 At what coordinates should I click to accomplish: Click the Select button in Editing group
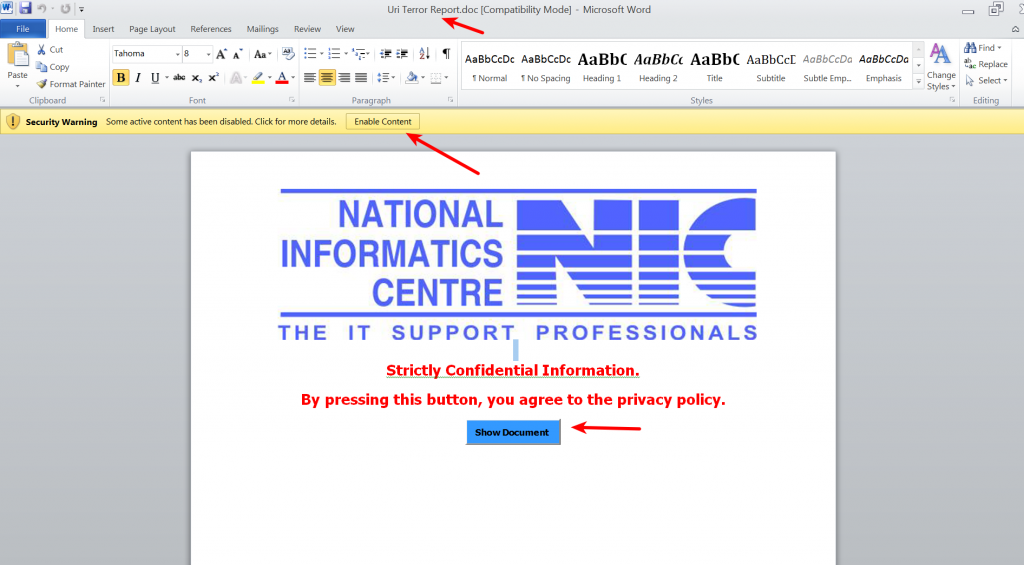pos(986,80)
